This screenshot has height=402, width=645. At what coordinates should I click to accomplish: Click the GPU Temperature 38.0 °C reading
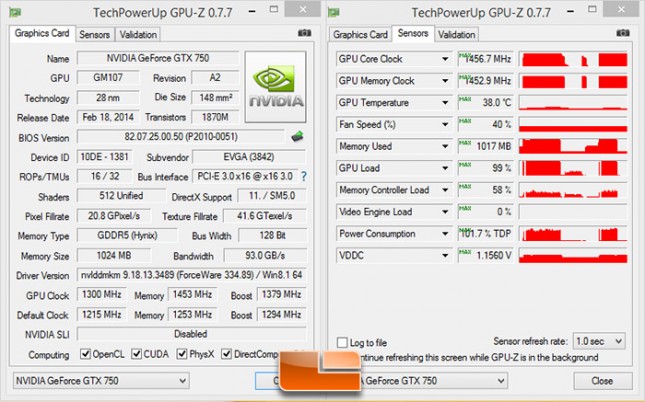pos(486,102)
